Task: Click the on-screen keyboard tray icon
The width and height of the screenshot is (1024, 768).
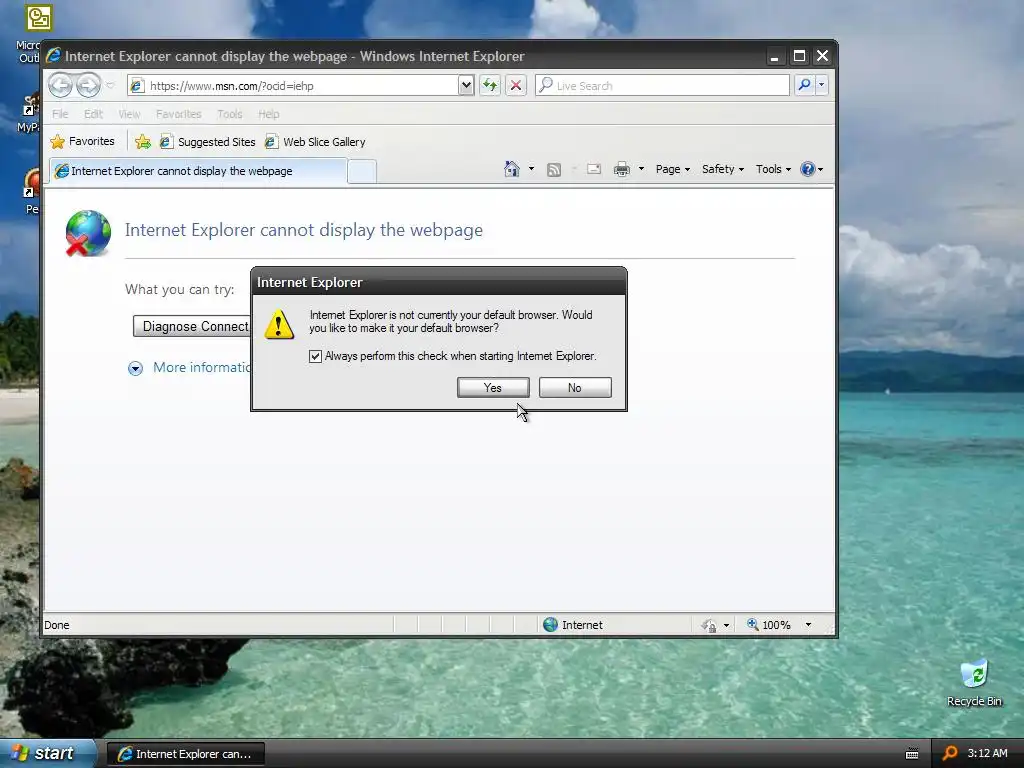Action: pyautogui.click(x=912, y=754)
